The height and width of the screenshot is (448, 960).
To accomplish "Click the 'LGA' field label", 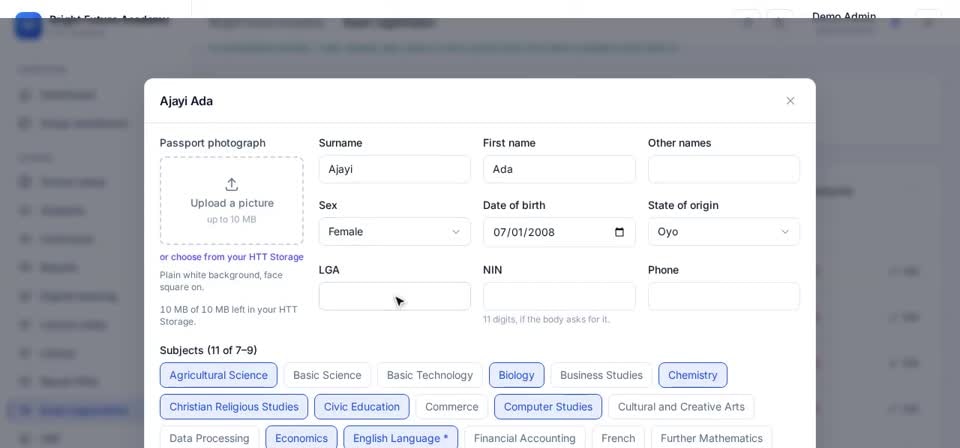I will [x=329, y=270].
